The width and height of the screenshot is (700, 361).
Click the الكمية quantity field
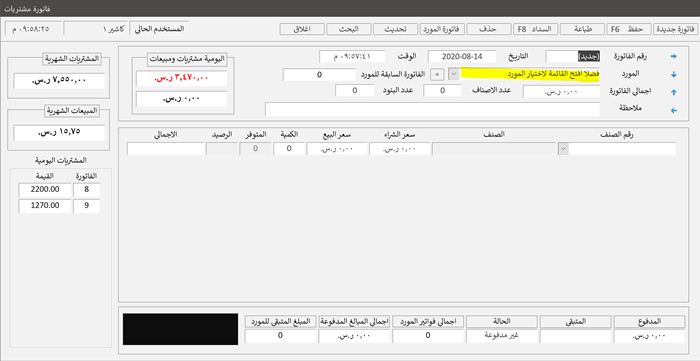(x=289, y=149)
